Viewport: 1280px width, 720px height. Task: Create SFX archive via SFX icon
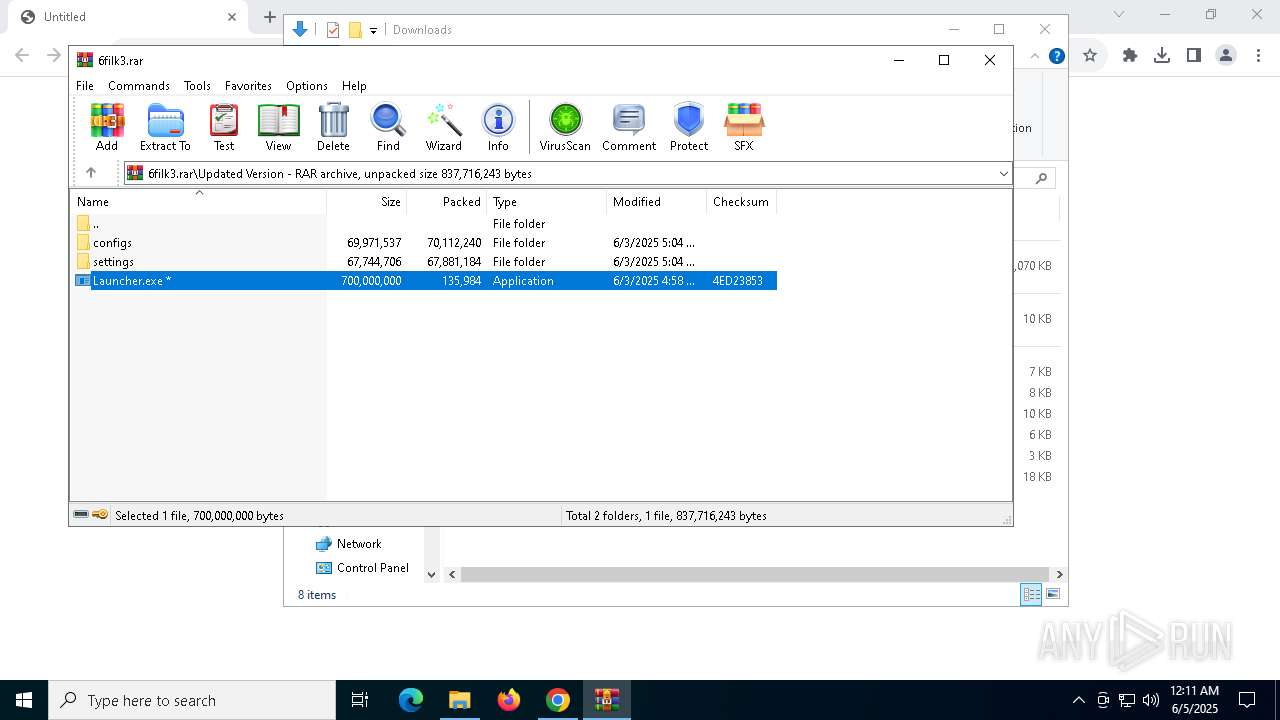coord(744,127)
